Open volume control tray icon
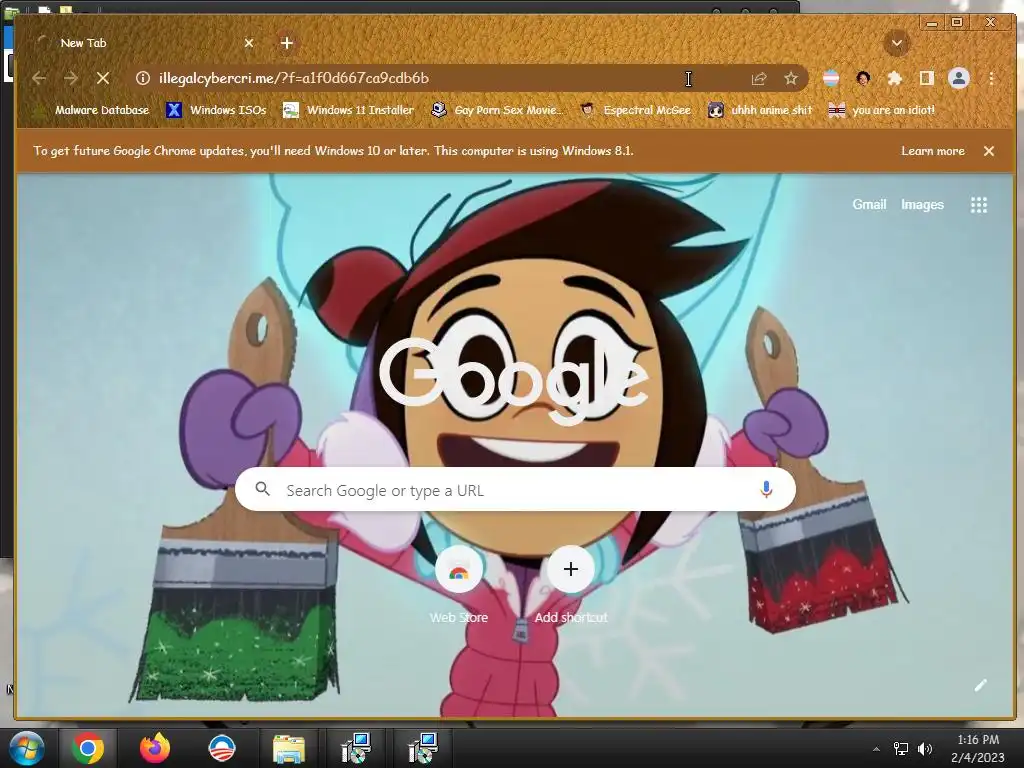1024x768 pixels. tap(925, 749)
